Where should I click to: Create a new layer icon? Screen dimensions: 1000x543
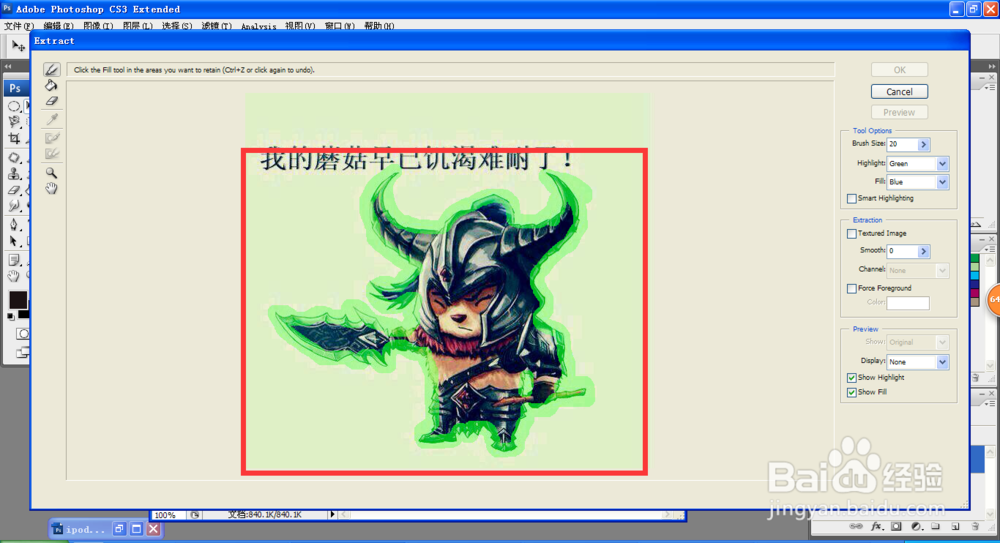[x=955, y=526]
